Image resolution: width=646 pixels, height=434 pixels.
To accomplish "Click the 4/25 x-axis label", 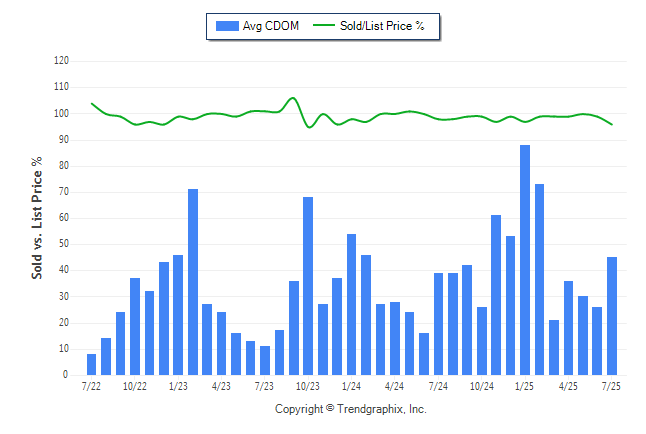I will 568,387.
